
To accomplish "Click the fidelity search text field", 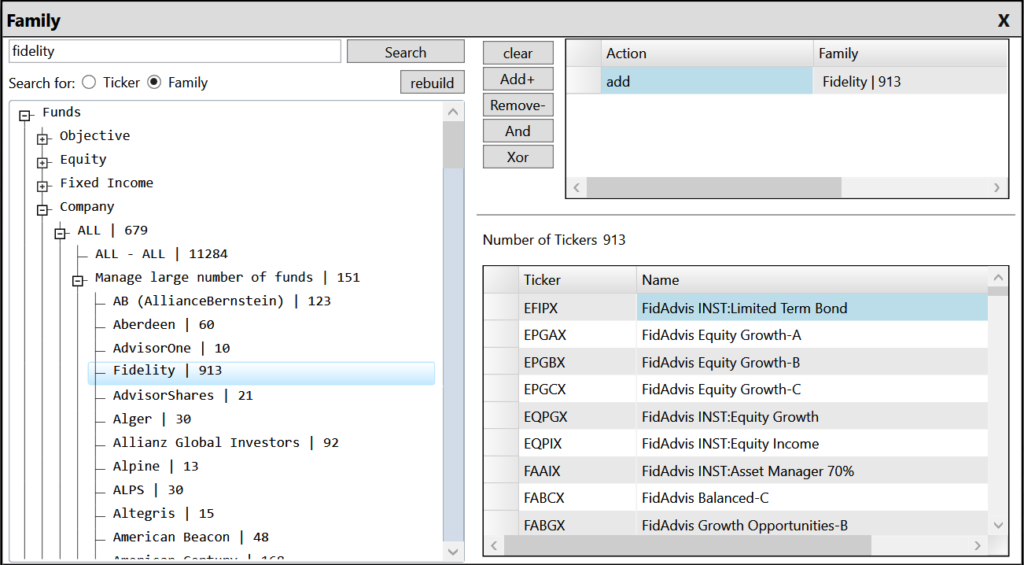I will 175,51.
